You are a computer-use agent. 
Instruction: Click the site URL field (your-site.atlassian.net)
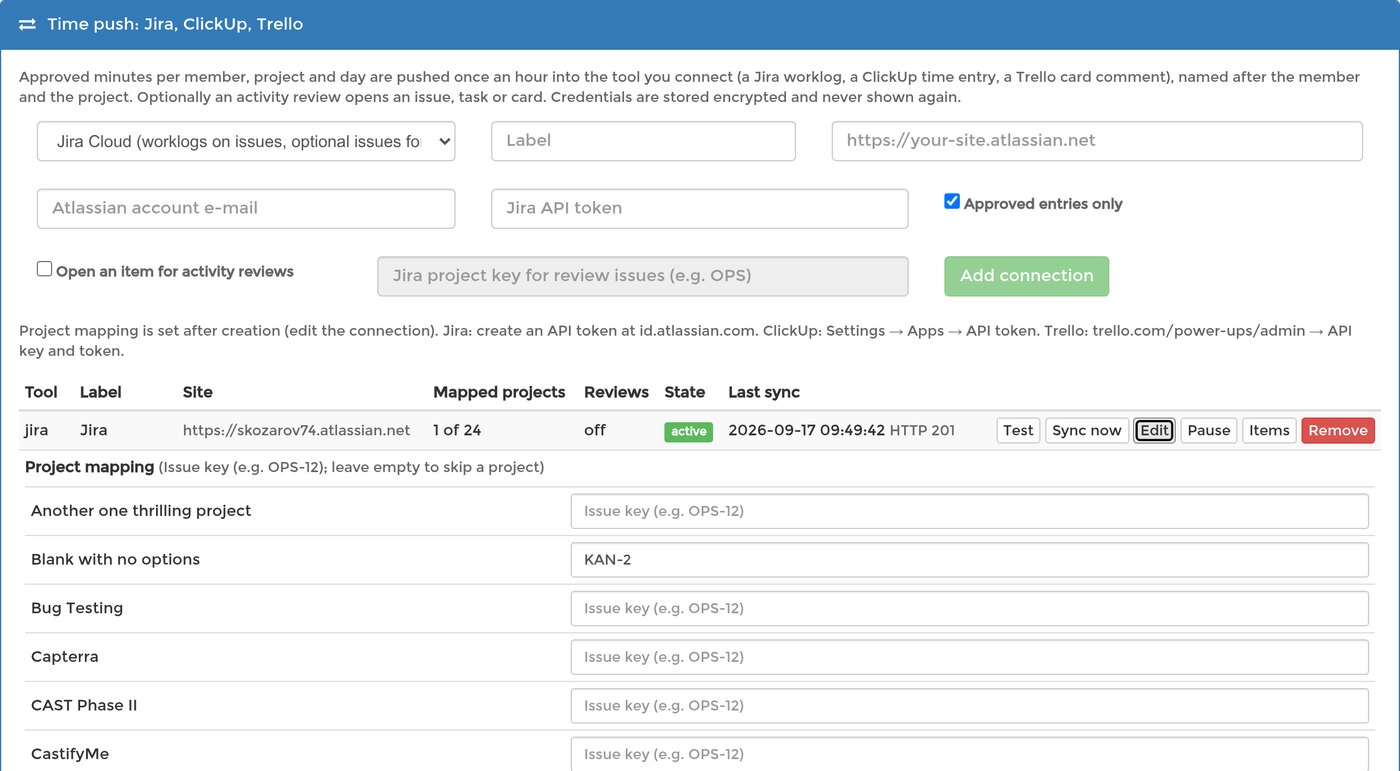click(x=1097, y=141)
